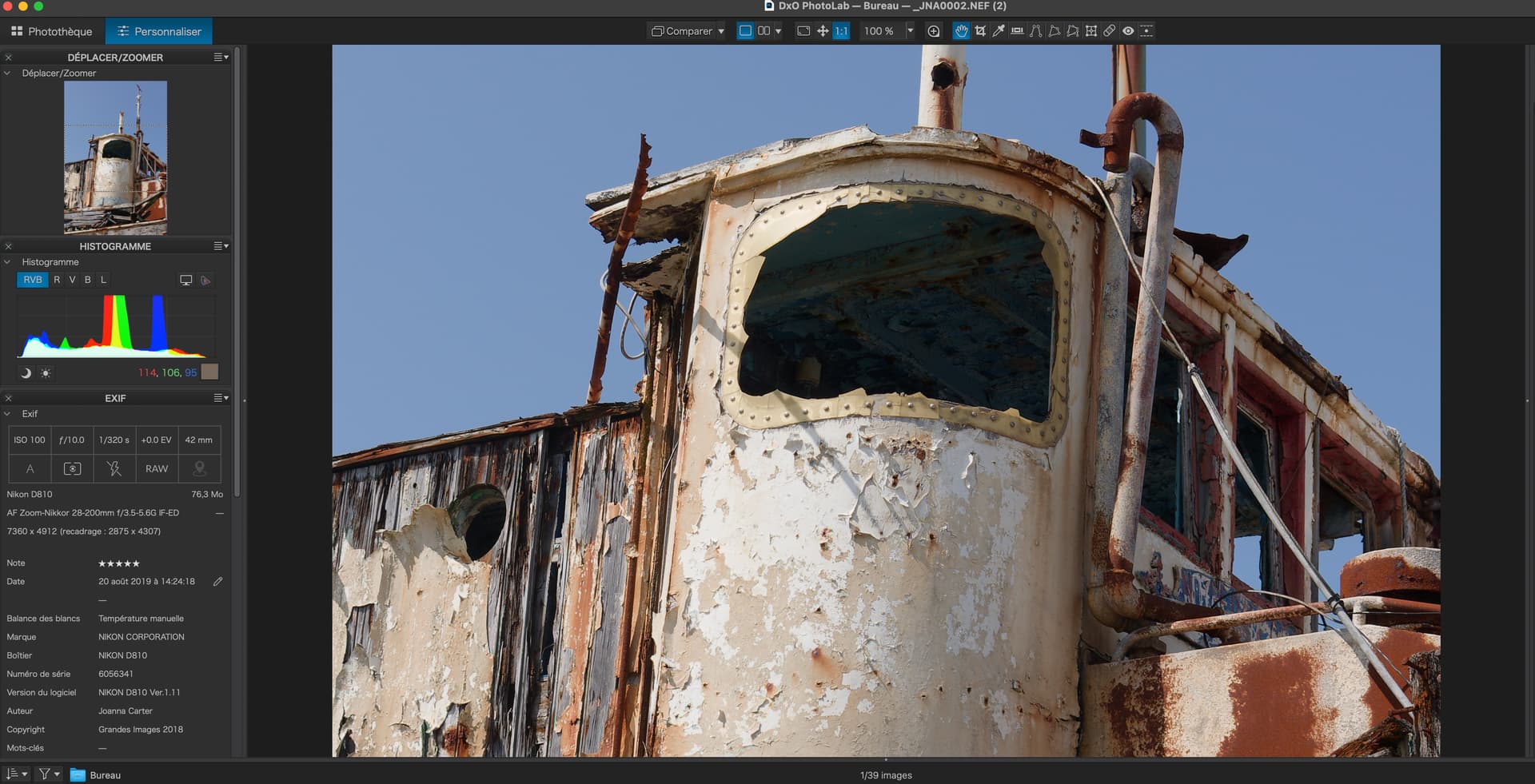The image size is (1535, 784).
Task: Switch to the Photothèque tab
Action: pos(52,31)
